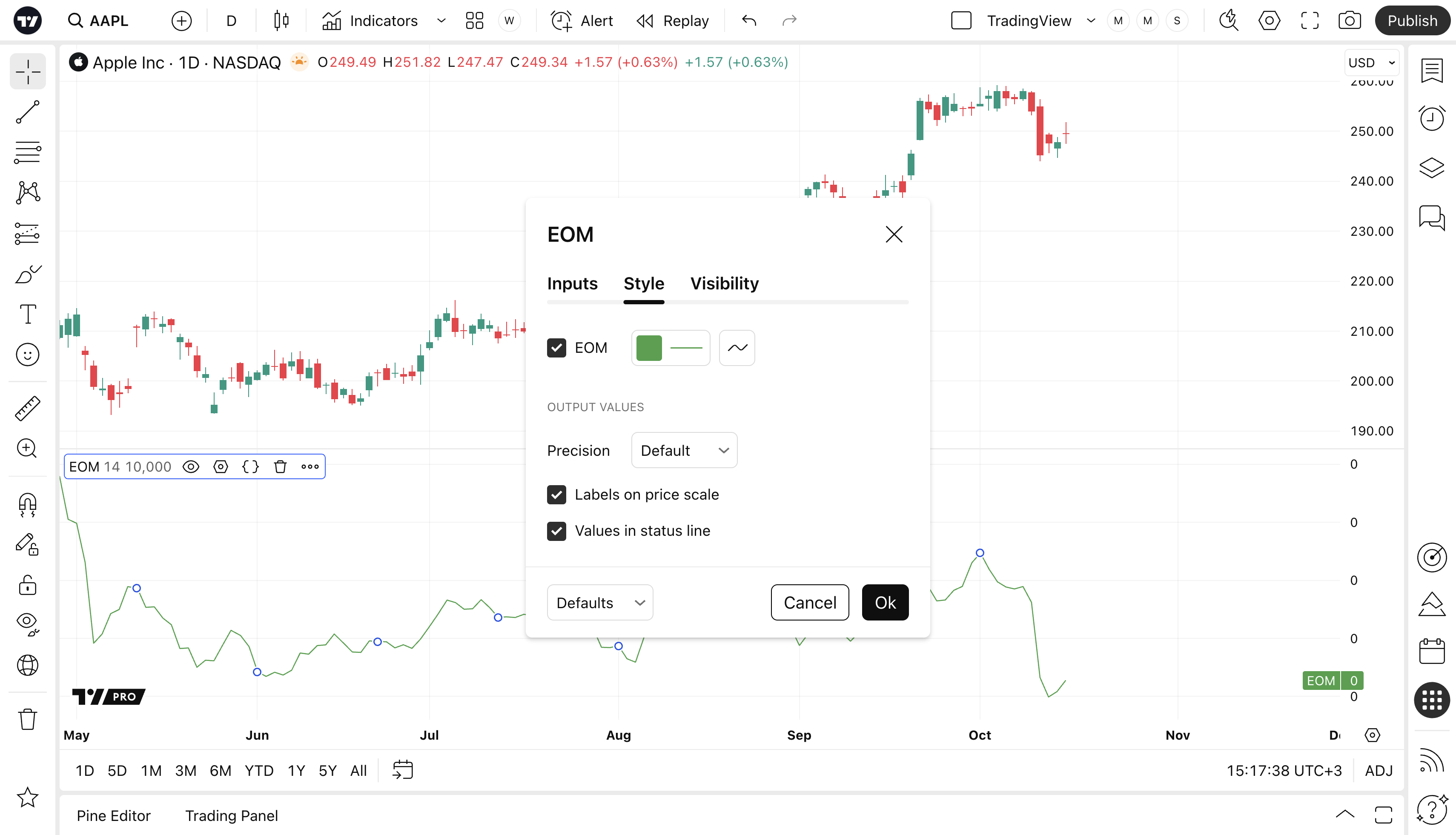Open the Replay mode

[x=673, y=21]
